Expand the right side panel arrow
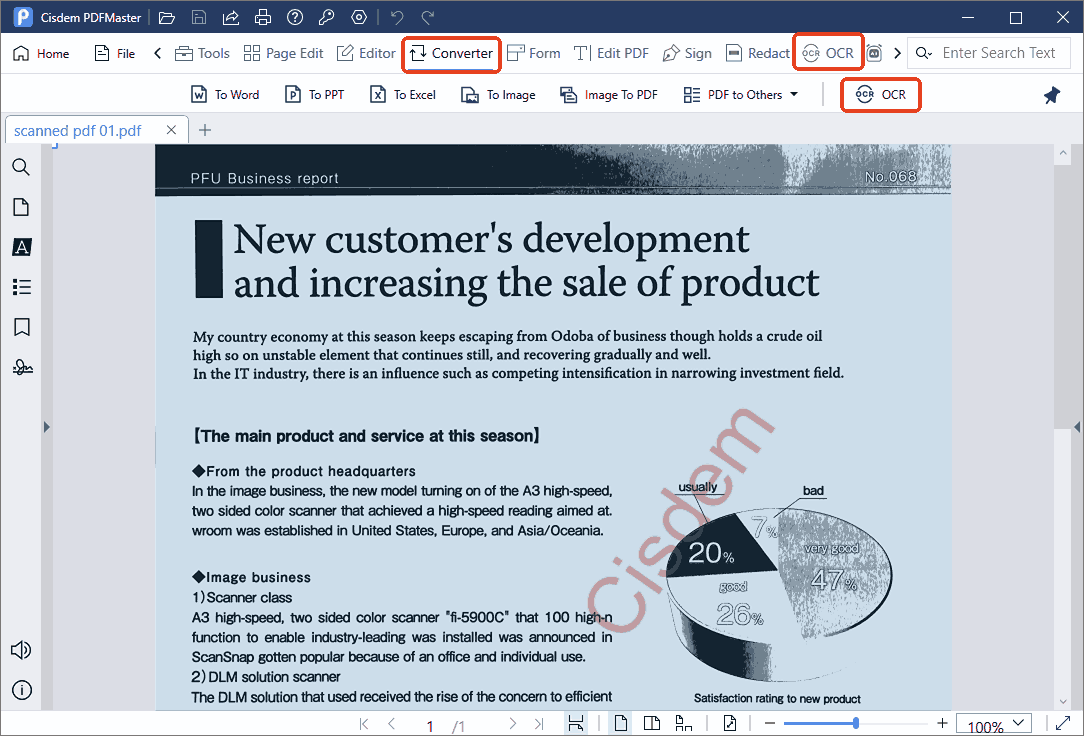1084x736 pixels. pos(1077,427)
